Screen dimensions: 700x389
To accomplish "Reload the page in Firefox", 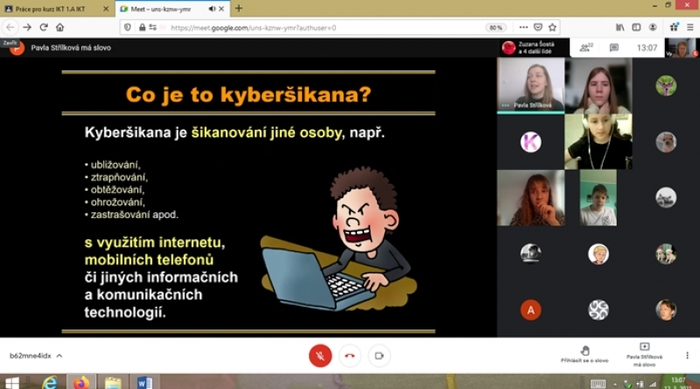I will (x=43, y=27).
